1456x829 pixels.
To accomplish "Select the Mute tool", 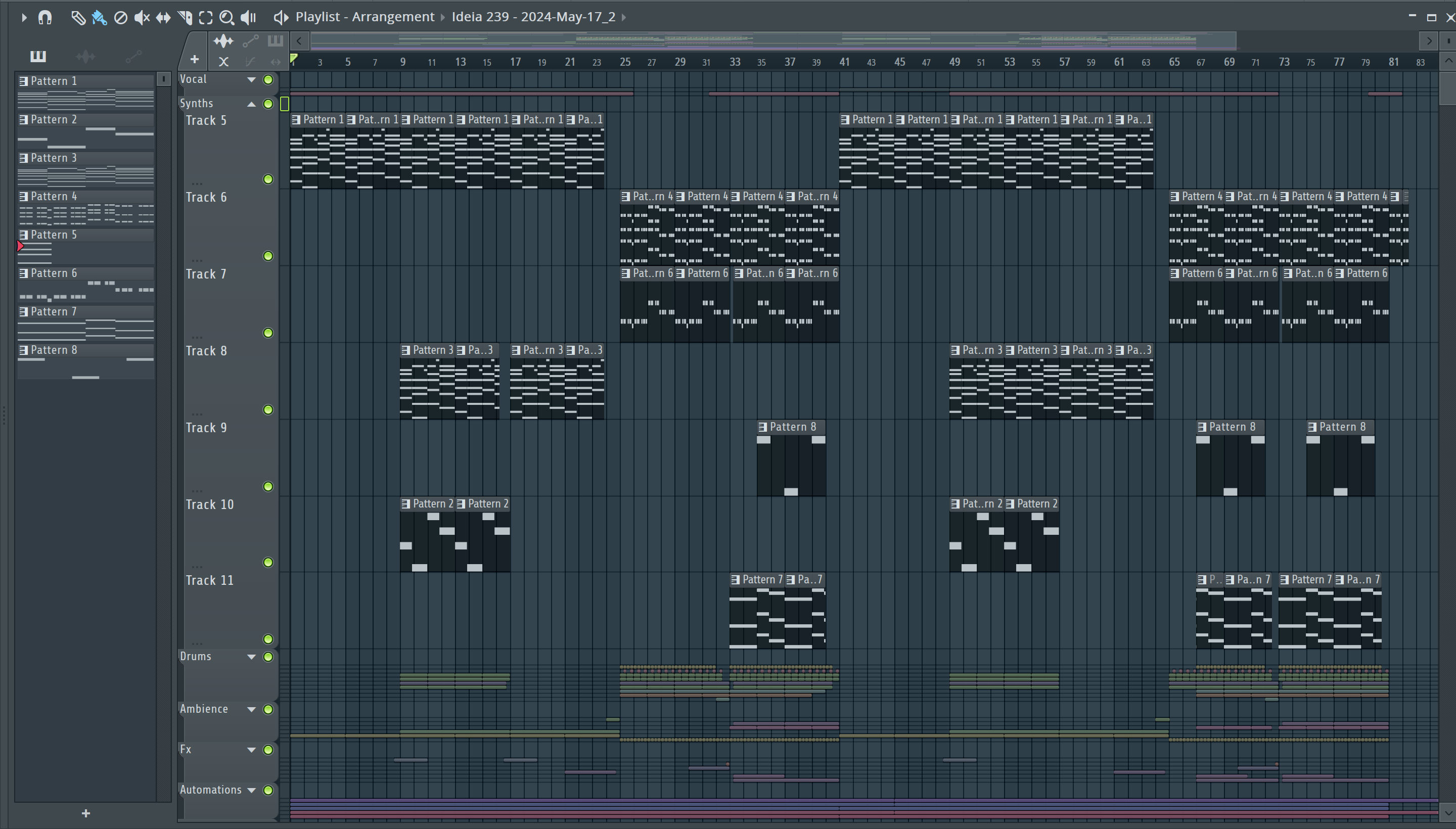I will (142, 18).
